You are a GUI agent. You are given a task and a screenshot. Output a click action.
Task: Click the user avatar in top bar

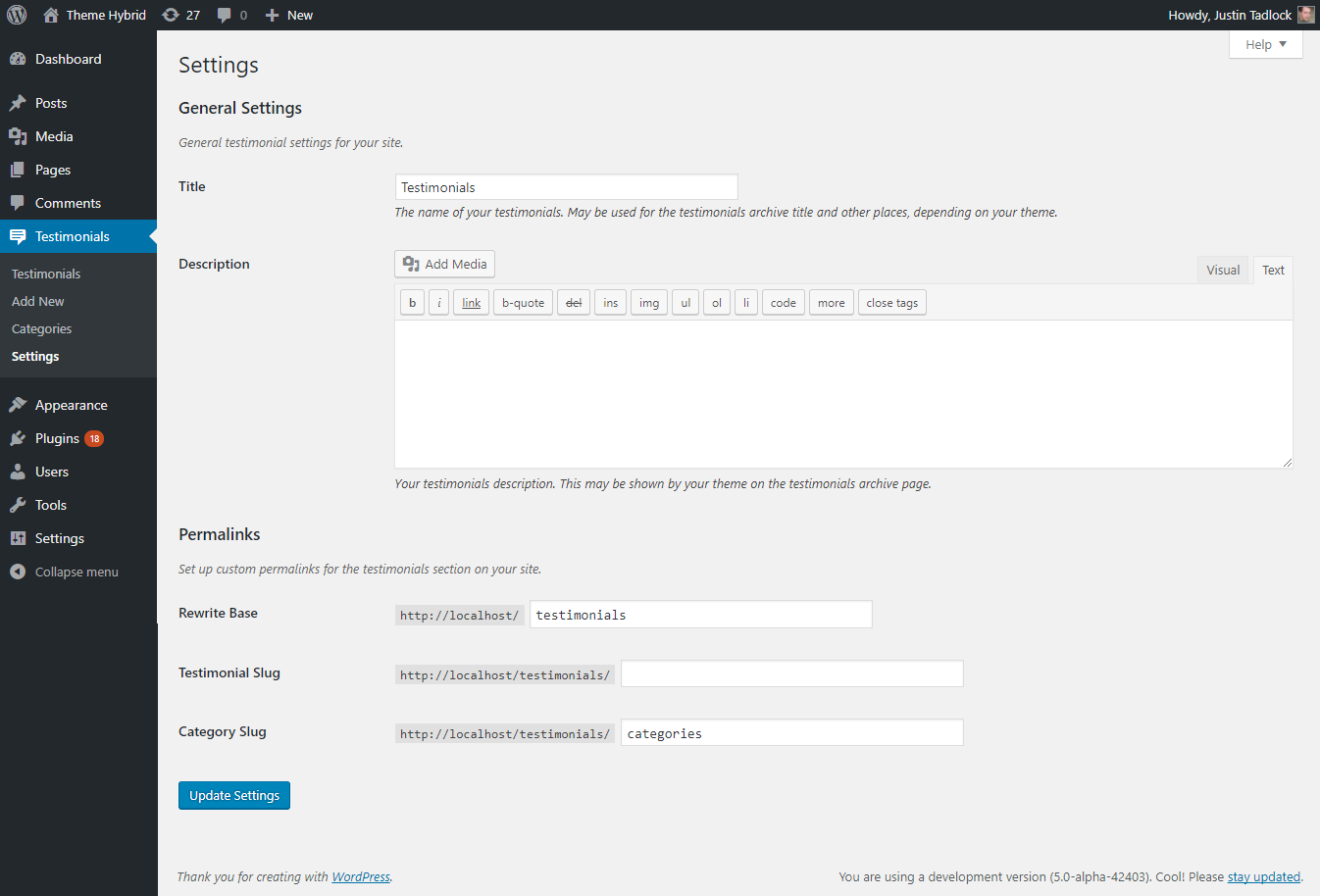(x=1305, y=15)
